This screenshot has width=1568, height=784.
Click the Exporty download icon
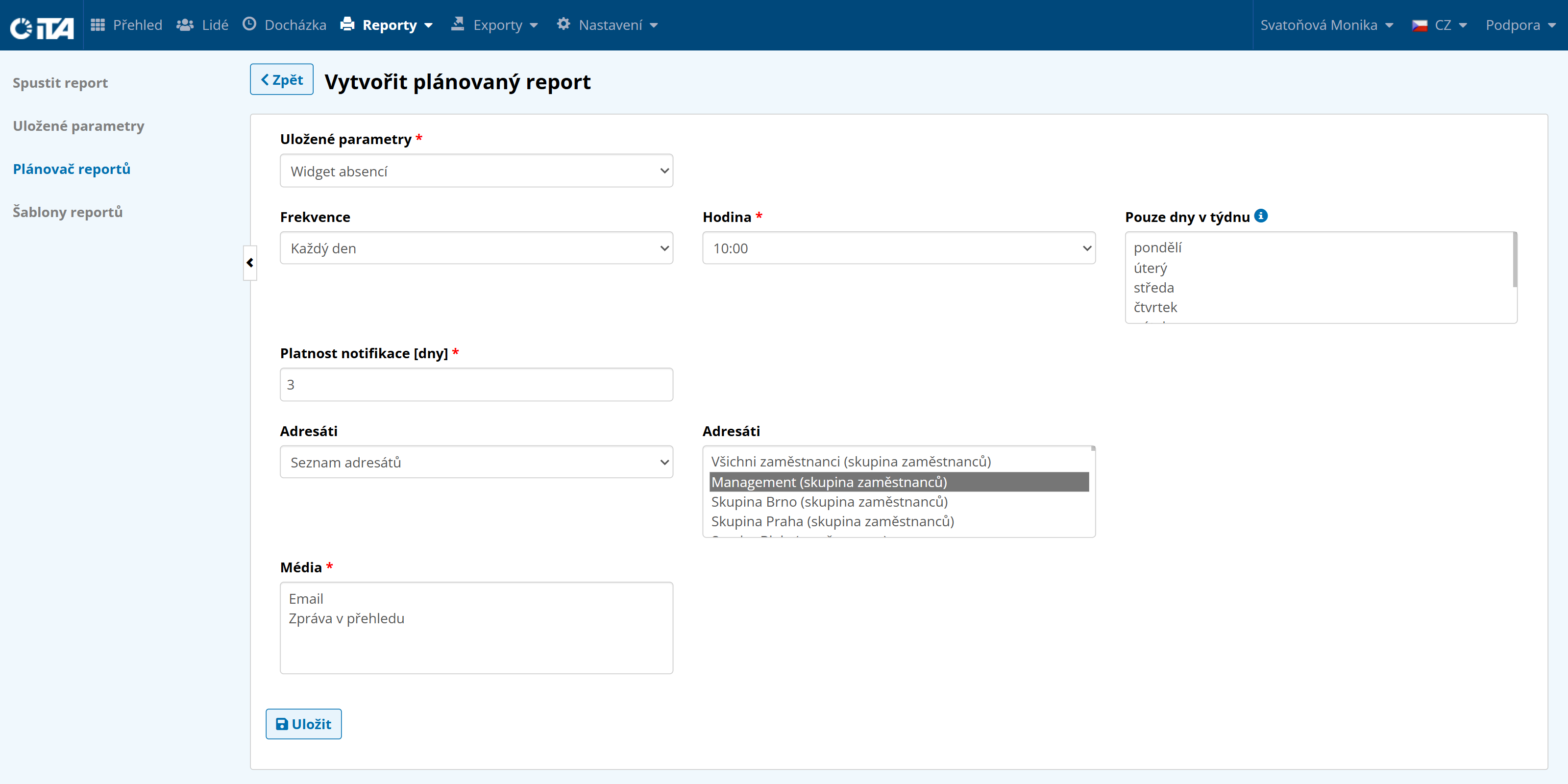[x=458, y=24]
